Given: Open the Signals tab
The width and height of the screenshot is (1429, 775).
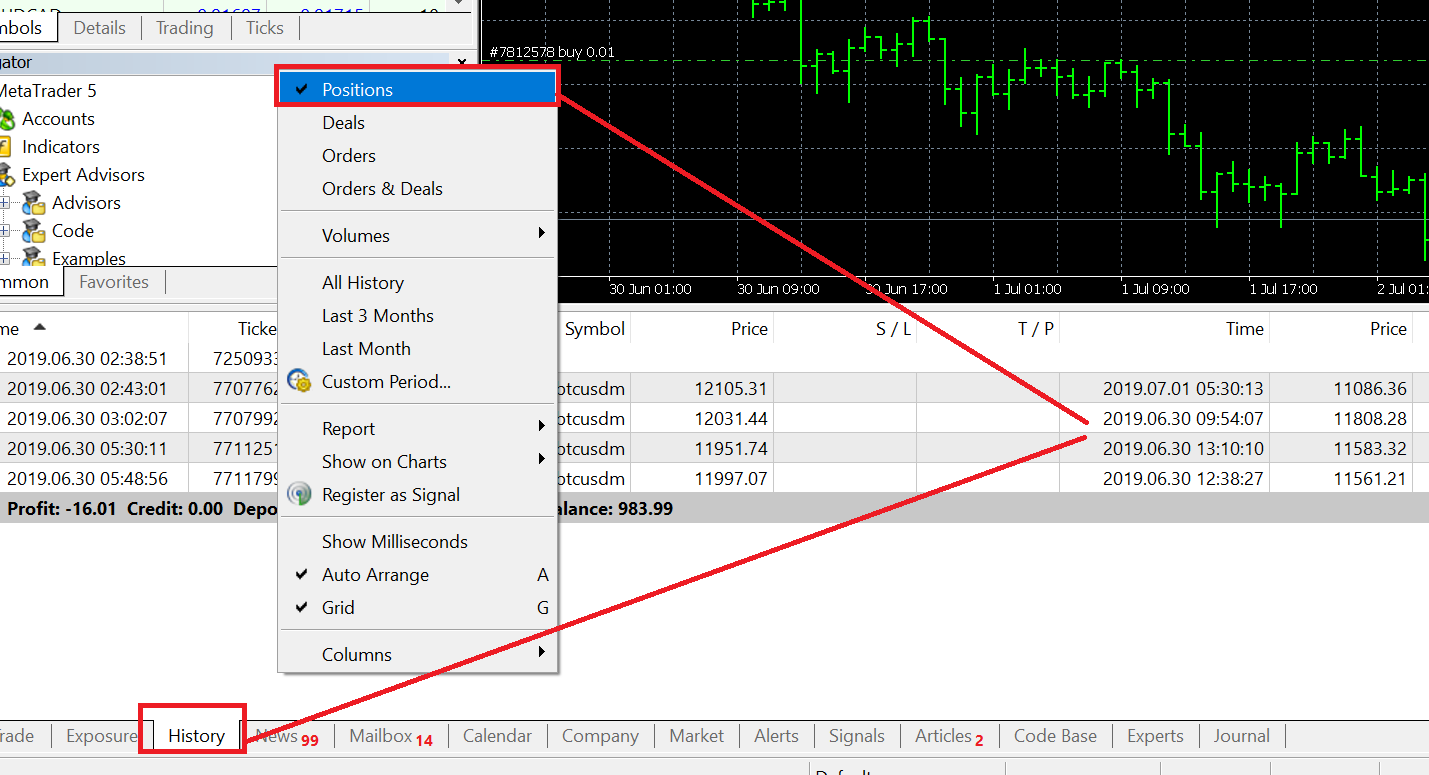Looking at the screenshot, I should 857,736.
